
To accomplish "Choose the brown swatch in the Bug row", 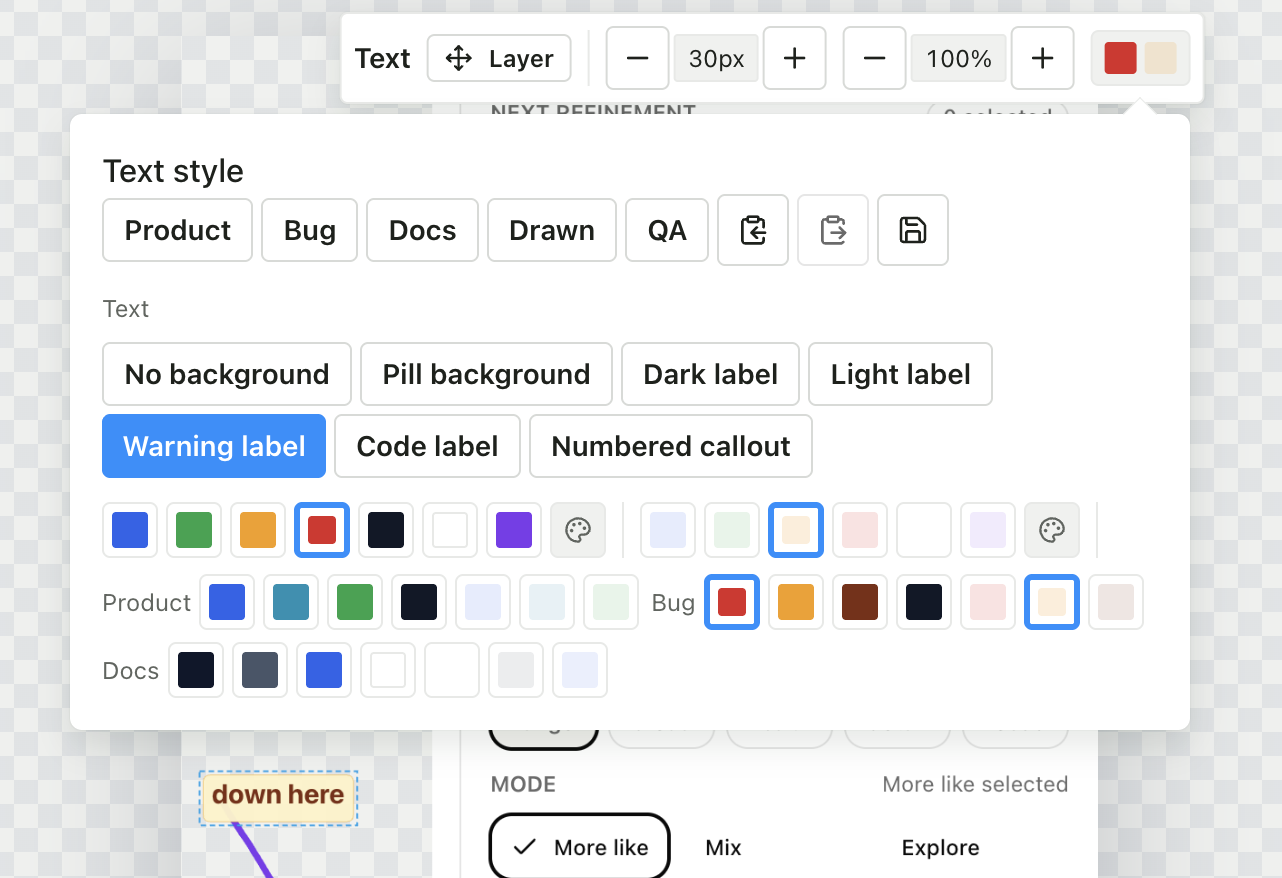I will coord(860,602).
